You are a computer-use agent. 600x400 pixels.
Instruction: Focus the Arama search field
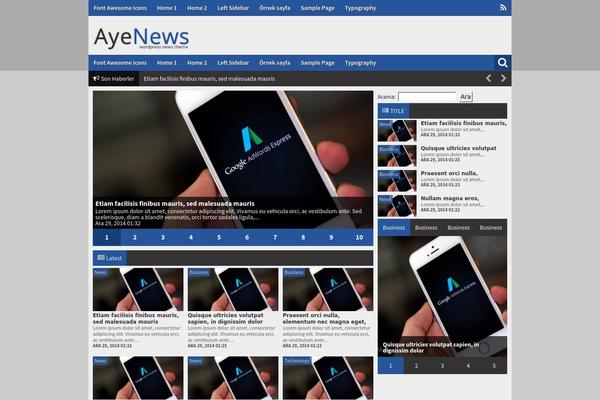(x=427, y=96)
